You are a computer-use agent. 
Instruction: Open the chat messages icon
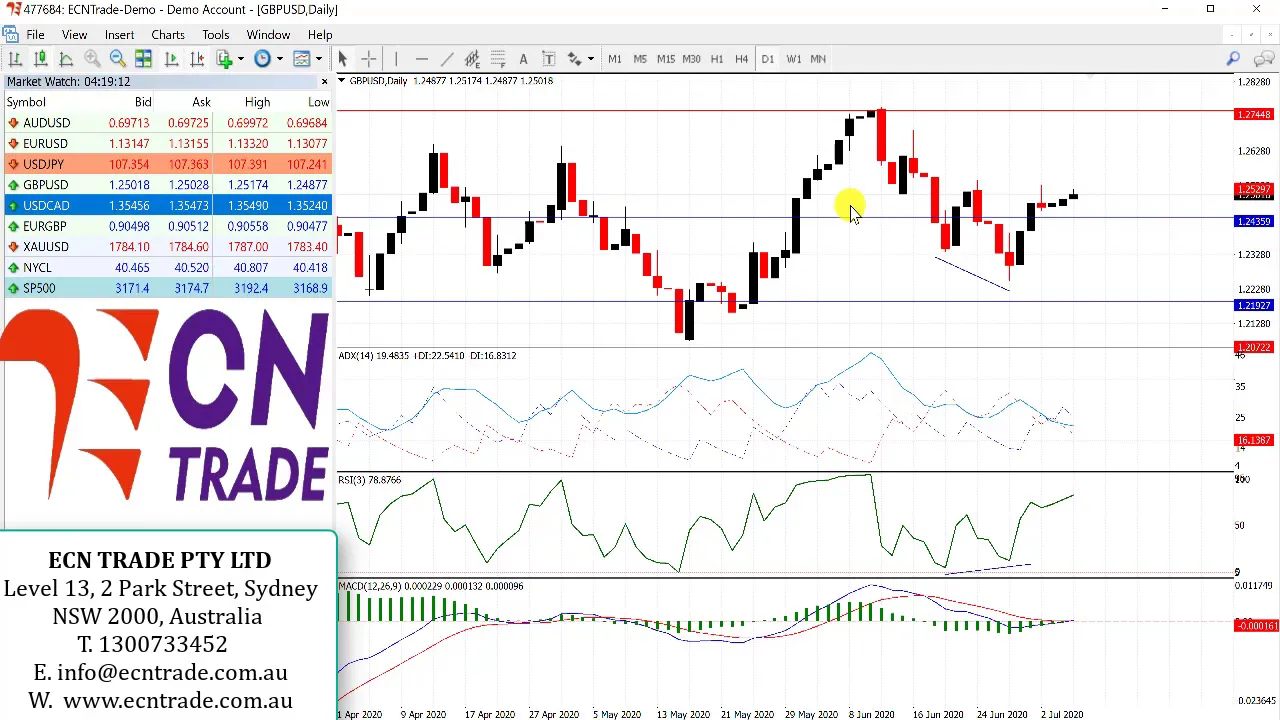tap(1264, 59)
